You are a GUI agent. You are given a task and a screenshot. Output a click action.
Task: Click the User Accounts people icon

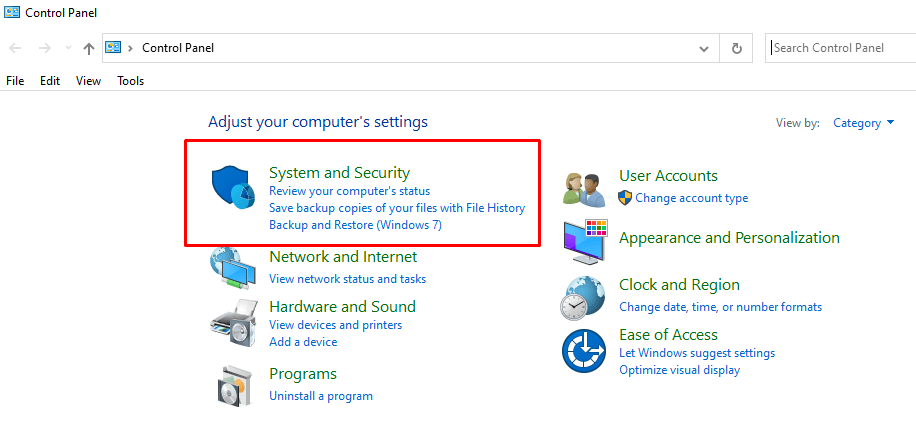[585, 188]
